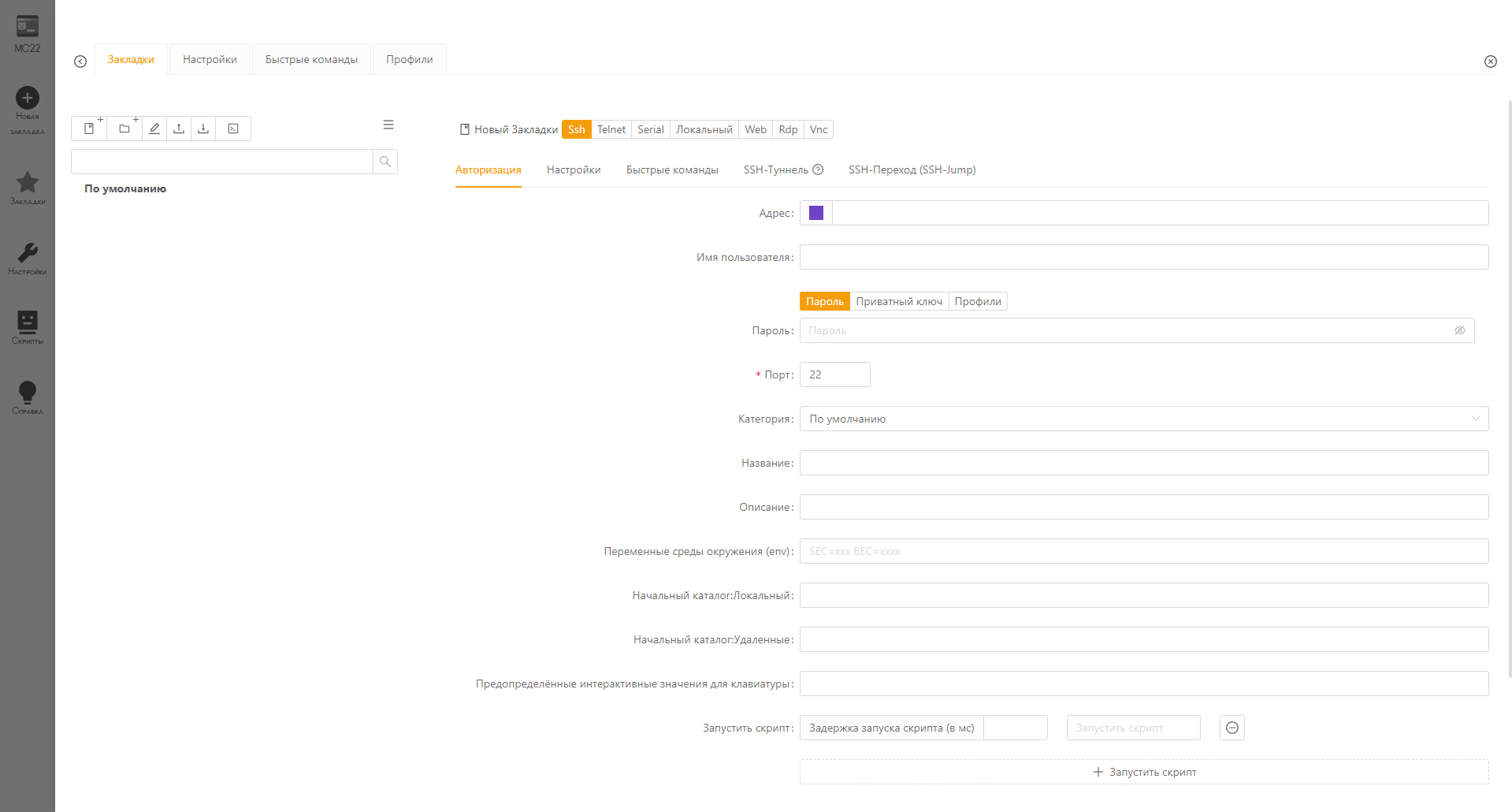Switch to the Быстрые команды top tab

311,59
